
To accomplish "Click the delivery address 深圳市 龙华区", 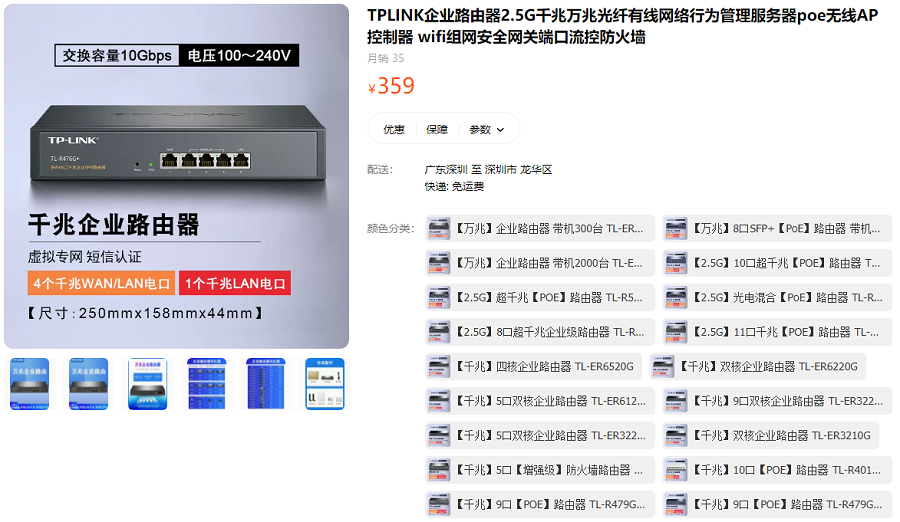I will pyautogui.click(x=518, y=169).
